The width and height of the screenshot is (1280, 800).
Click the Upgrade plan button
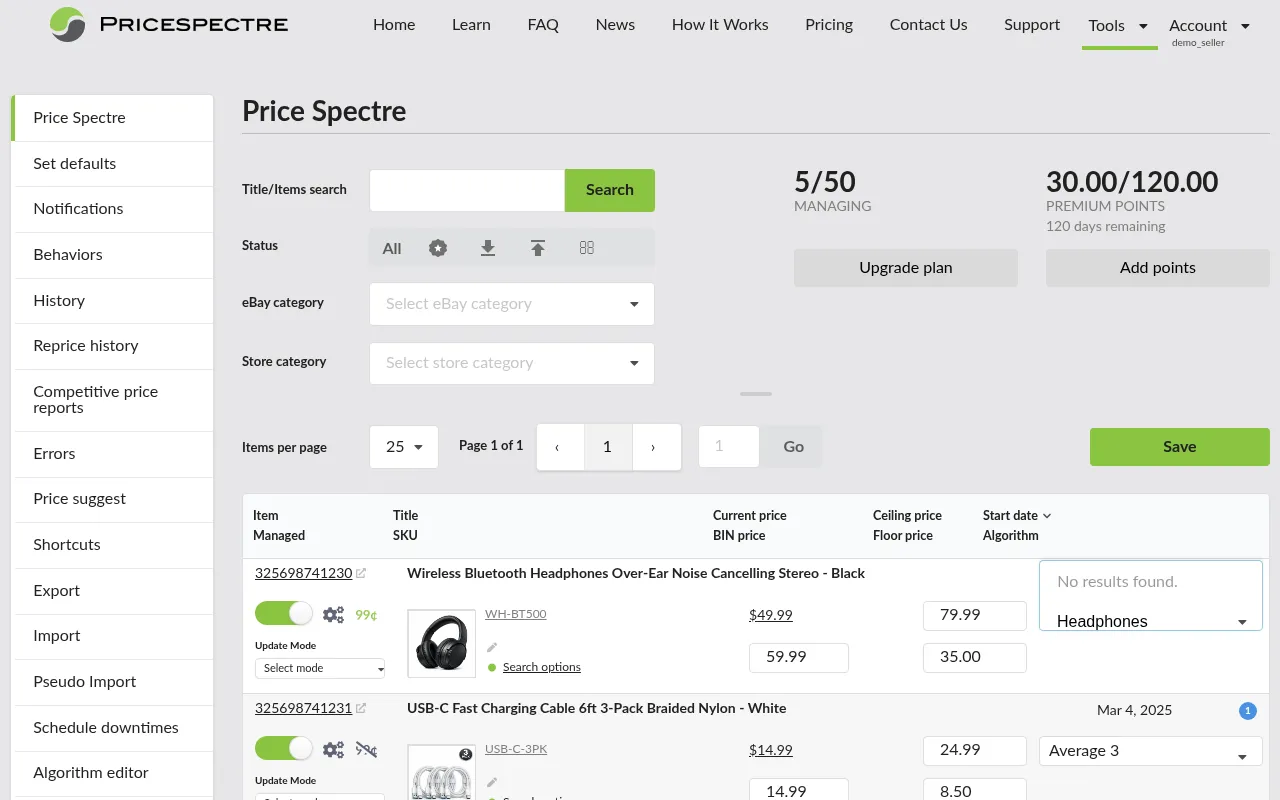pyautogui.click(x=905, y=267)
